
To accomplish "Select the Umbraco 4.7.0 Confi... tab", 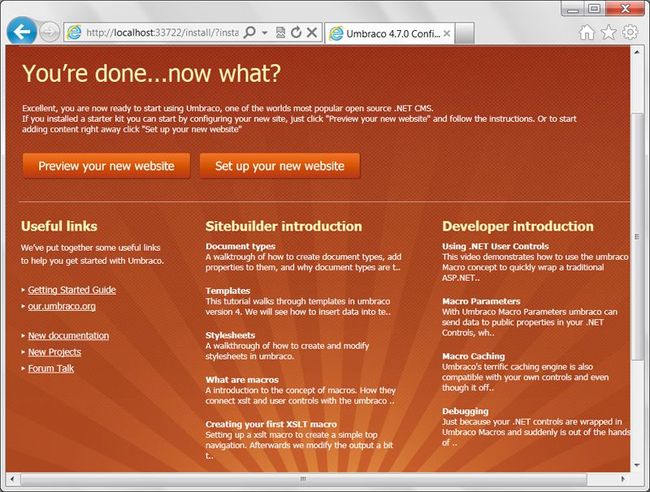I will point(390,34).
